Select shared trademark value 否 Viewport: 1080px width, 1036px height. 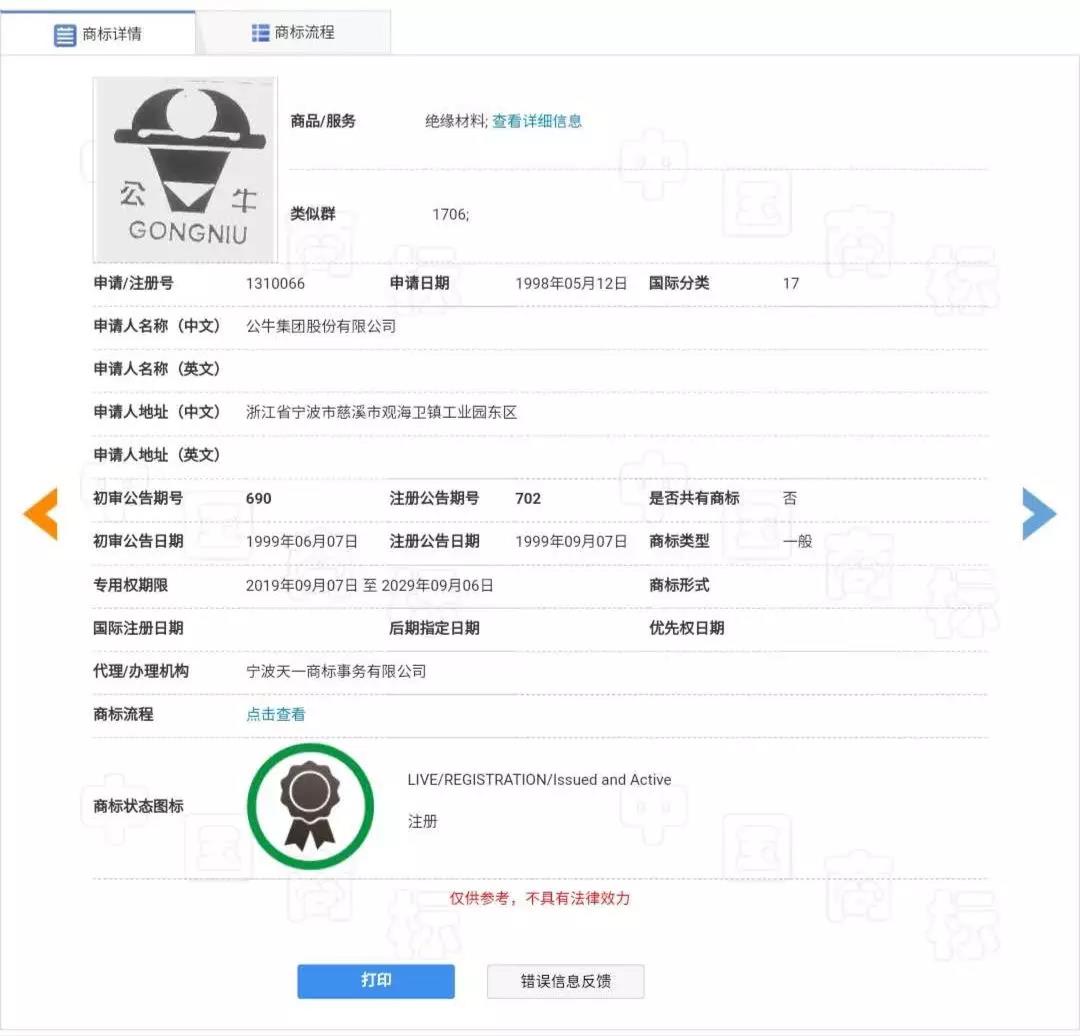coord(790,498)
